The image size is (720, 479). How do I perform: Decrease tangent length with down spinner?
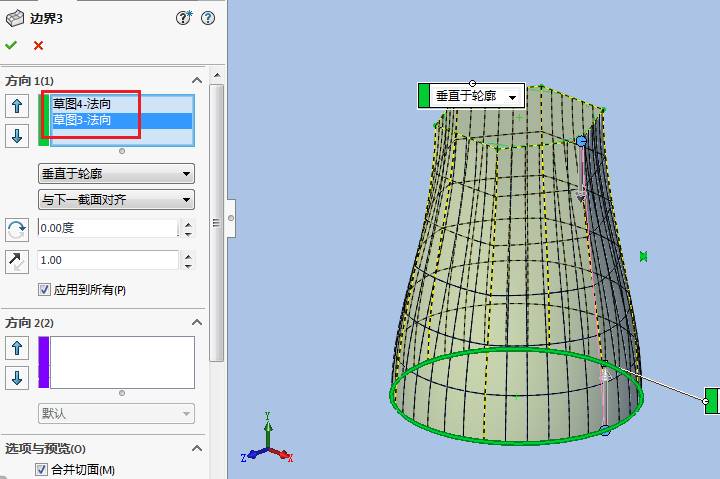[188, 266]
